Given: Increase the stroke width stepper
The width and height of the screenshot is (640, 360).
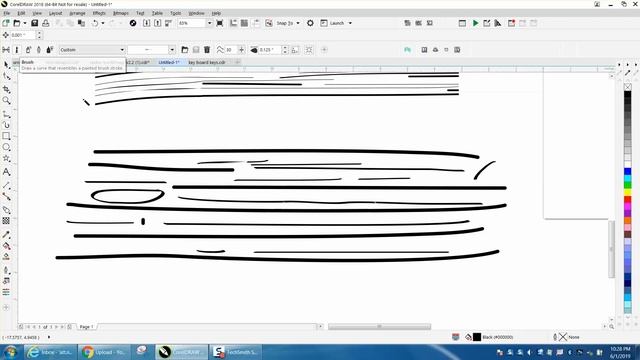Looking at the screenshot, I should pos(285,47).
